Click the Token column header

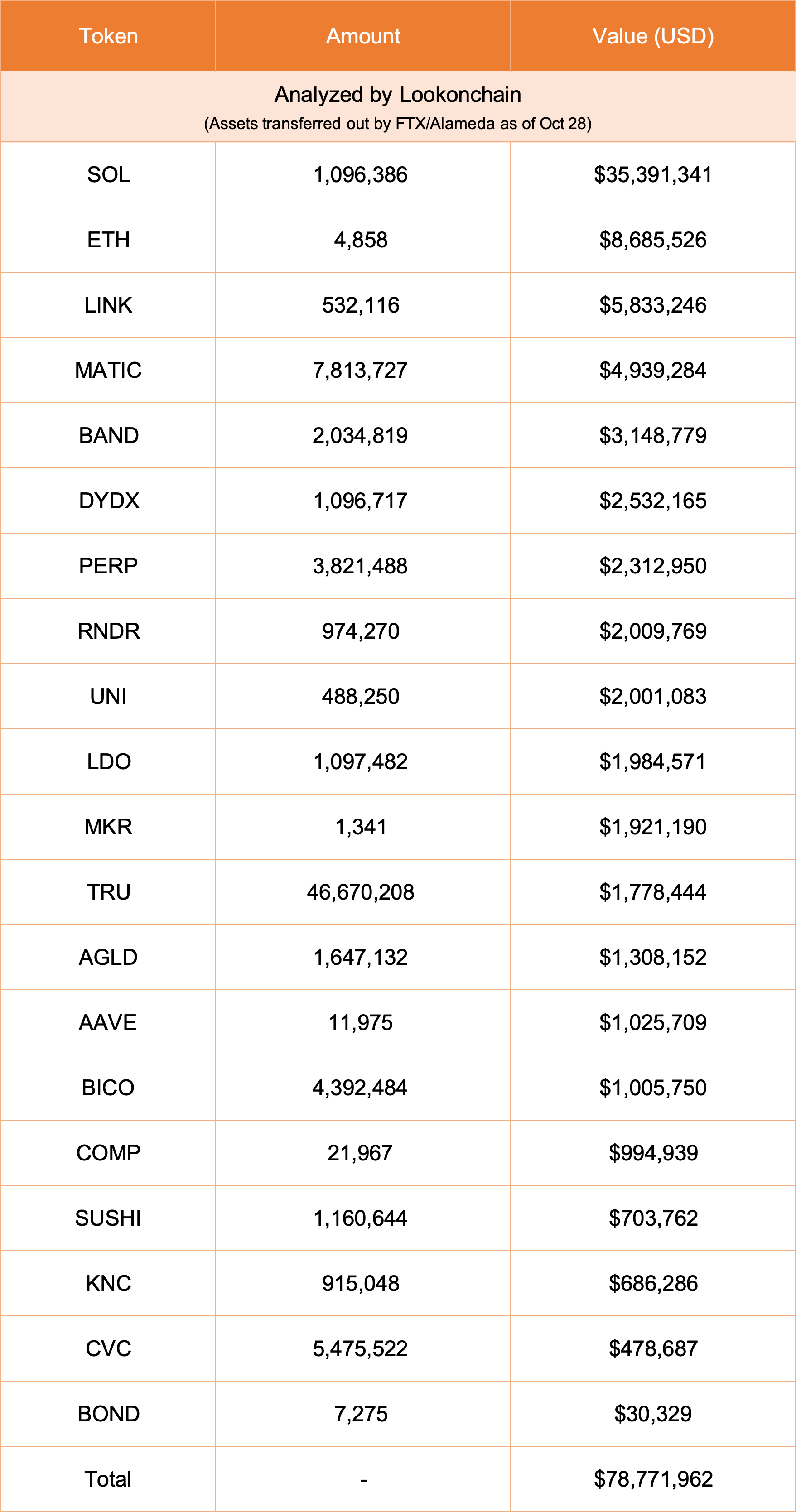[109, 36]
